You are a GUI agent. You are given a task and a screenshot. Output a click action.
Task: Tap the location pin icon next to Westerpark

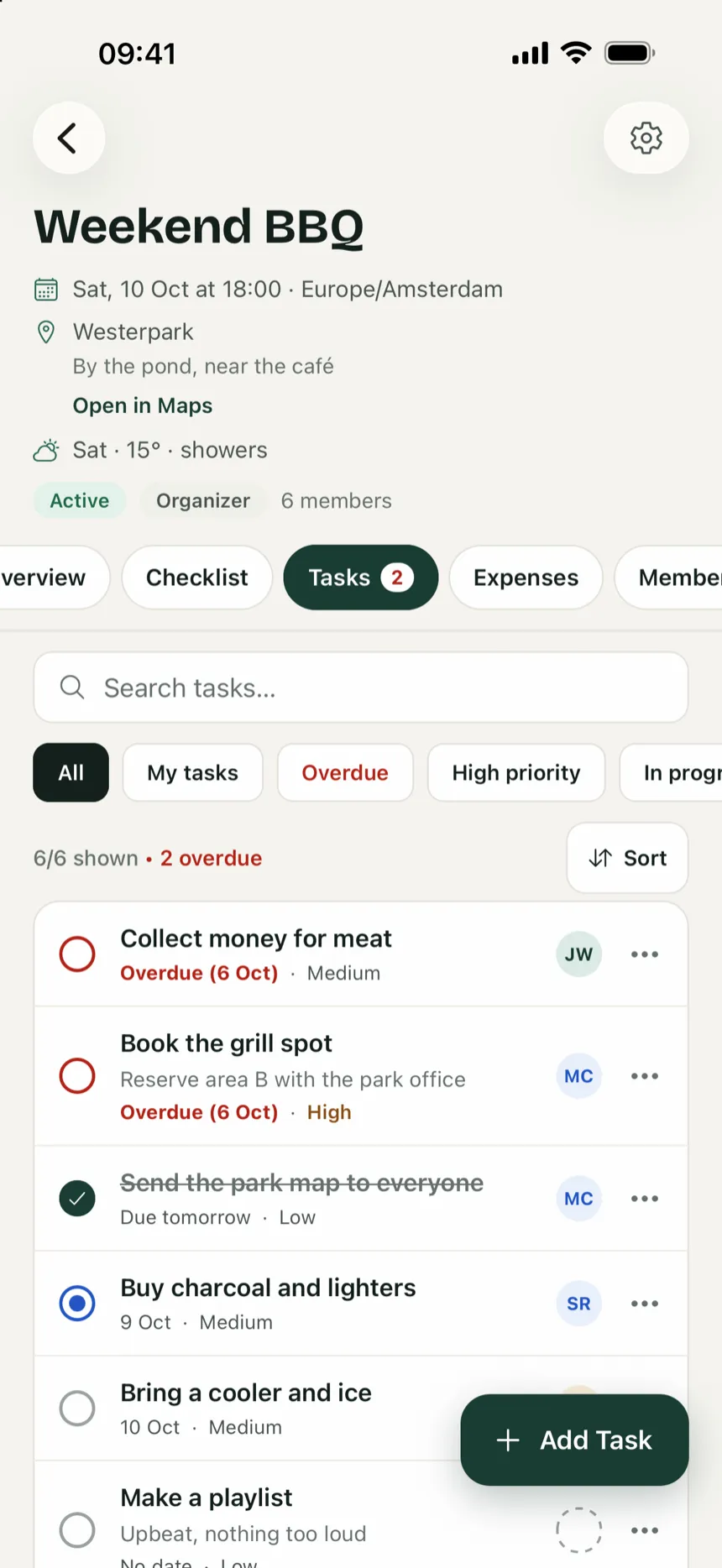click(x=46, y=332)
